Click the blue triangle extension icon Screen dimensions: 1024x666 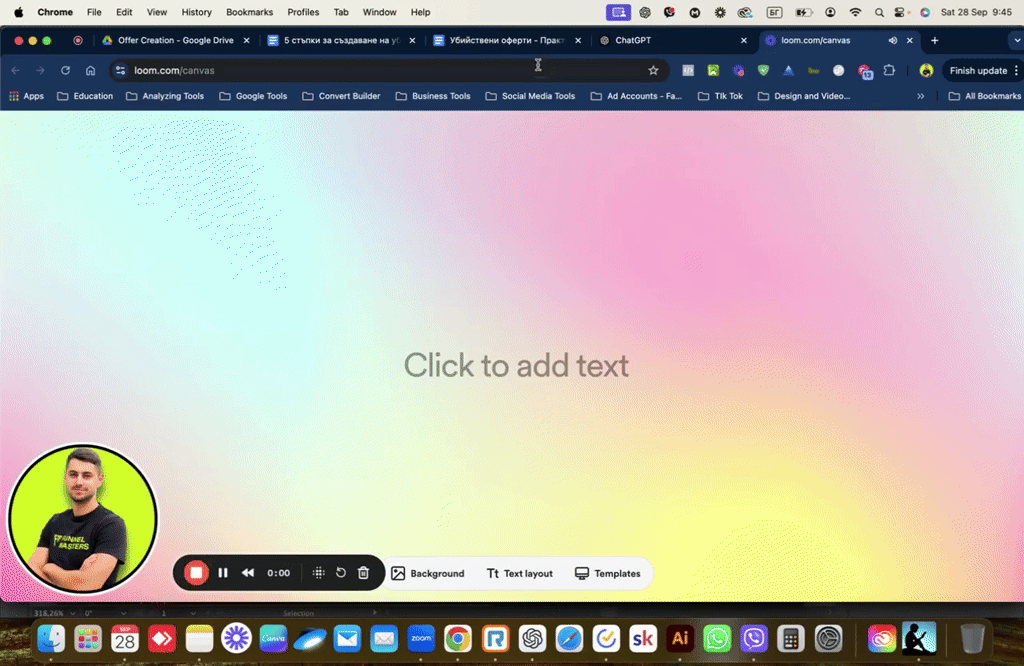pyautogui.click(x=788, y=71)
